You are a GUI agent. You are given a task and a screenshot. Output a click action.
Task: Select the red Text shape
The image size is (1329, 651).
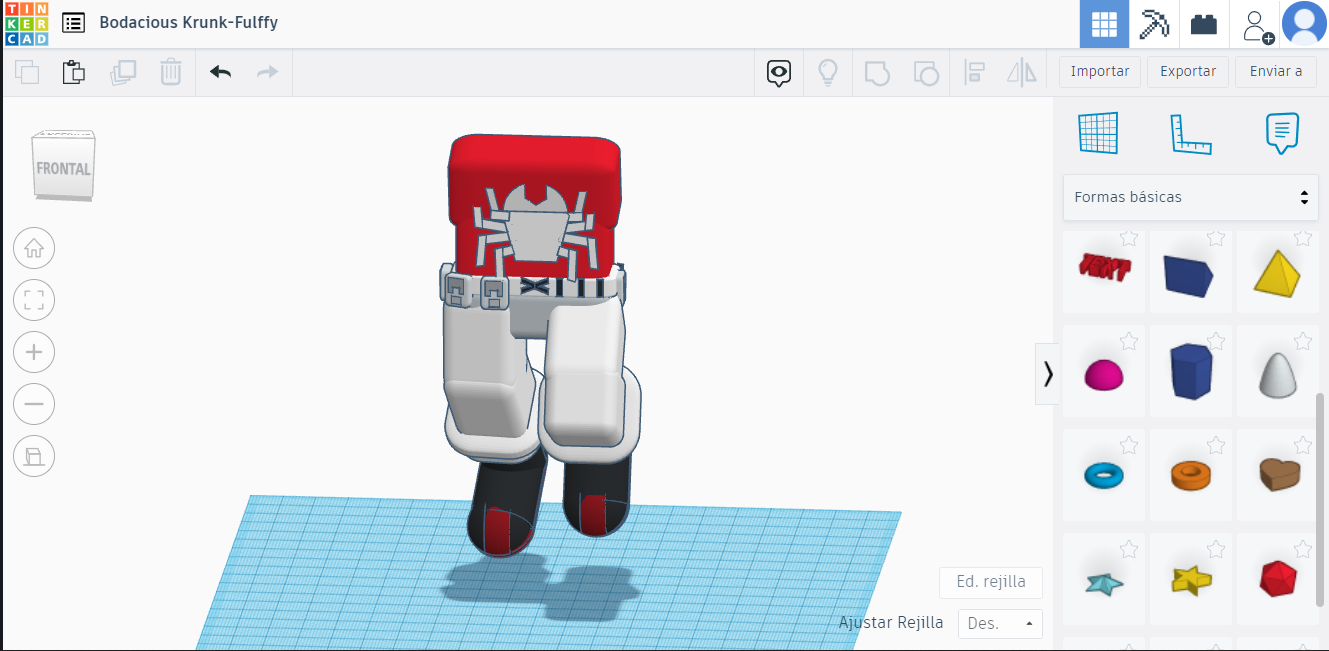click(1104, 268)
